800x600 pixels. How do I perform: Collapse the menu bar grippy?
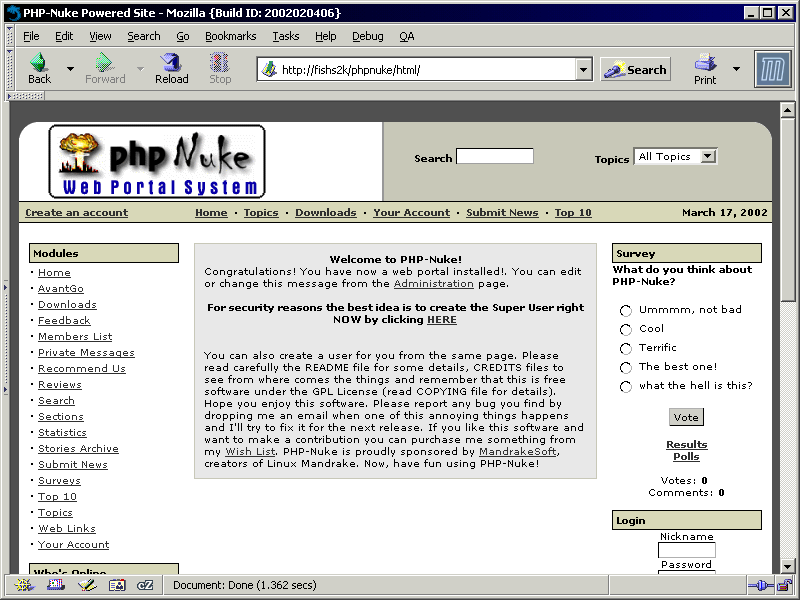tap(9, 36)
